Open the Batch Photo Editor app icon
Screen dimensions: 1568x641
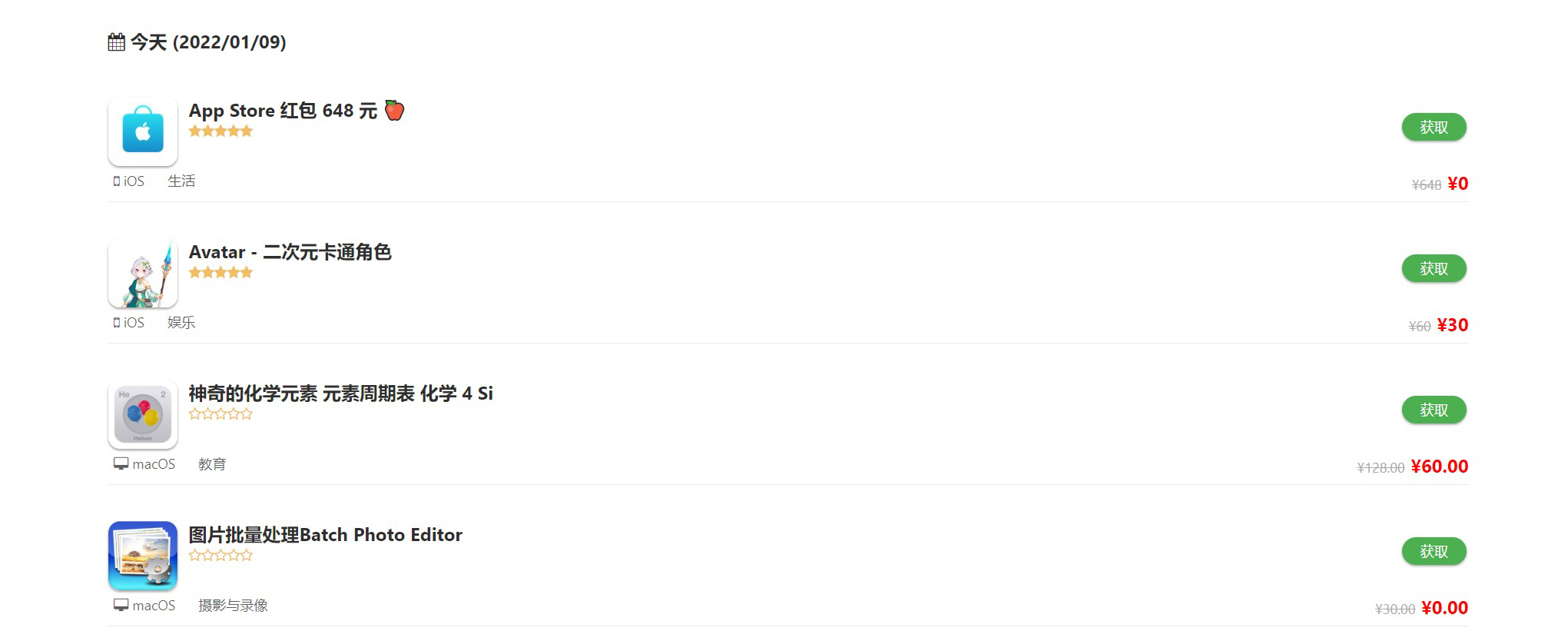click(143, 556)
